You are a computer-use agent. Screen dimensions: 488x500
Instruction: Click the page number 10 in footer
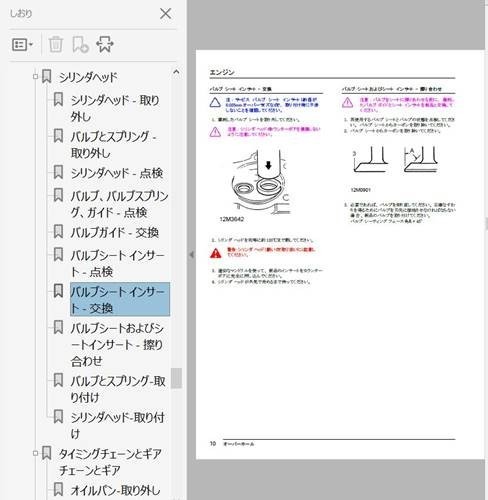point(213,444)
